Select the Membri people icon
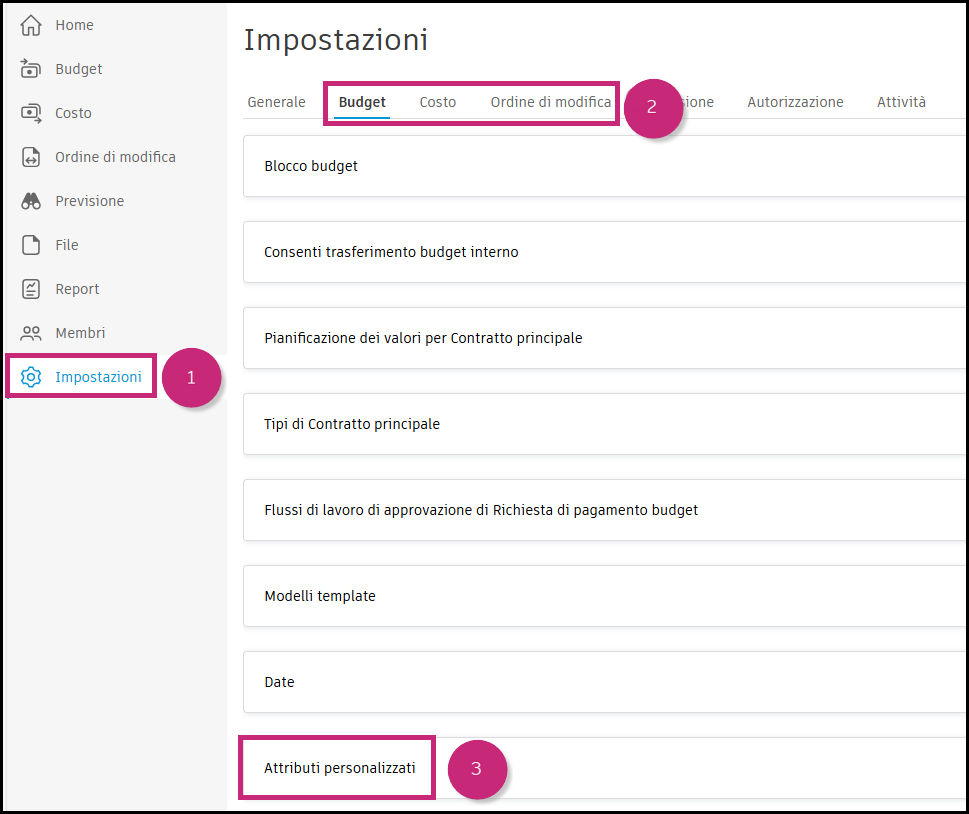This screenshot has height=814, width=969. click(30, 332)
